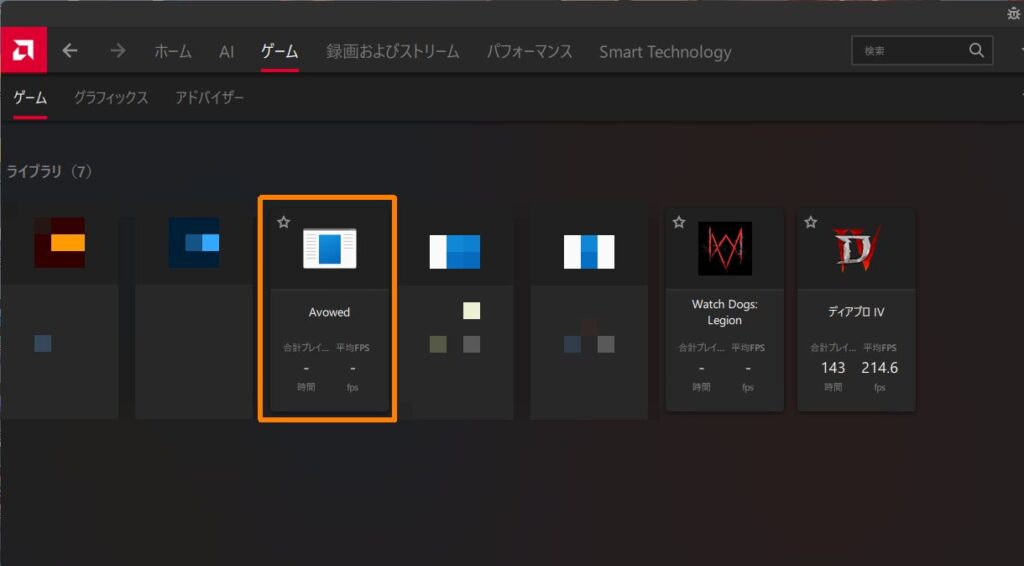The image size is (1024, 566).
Task: Click the AMD logo icon
Action: (24, 50)
